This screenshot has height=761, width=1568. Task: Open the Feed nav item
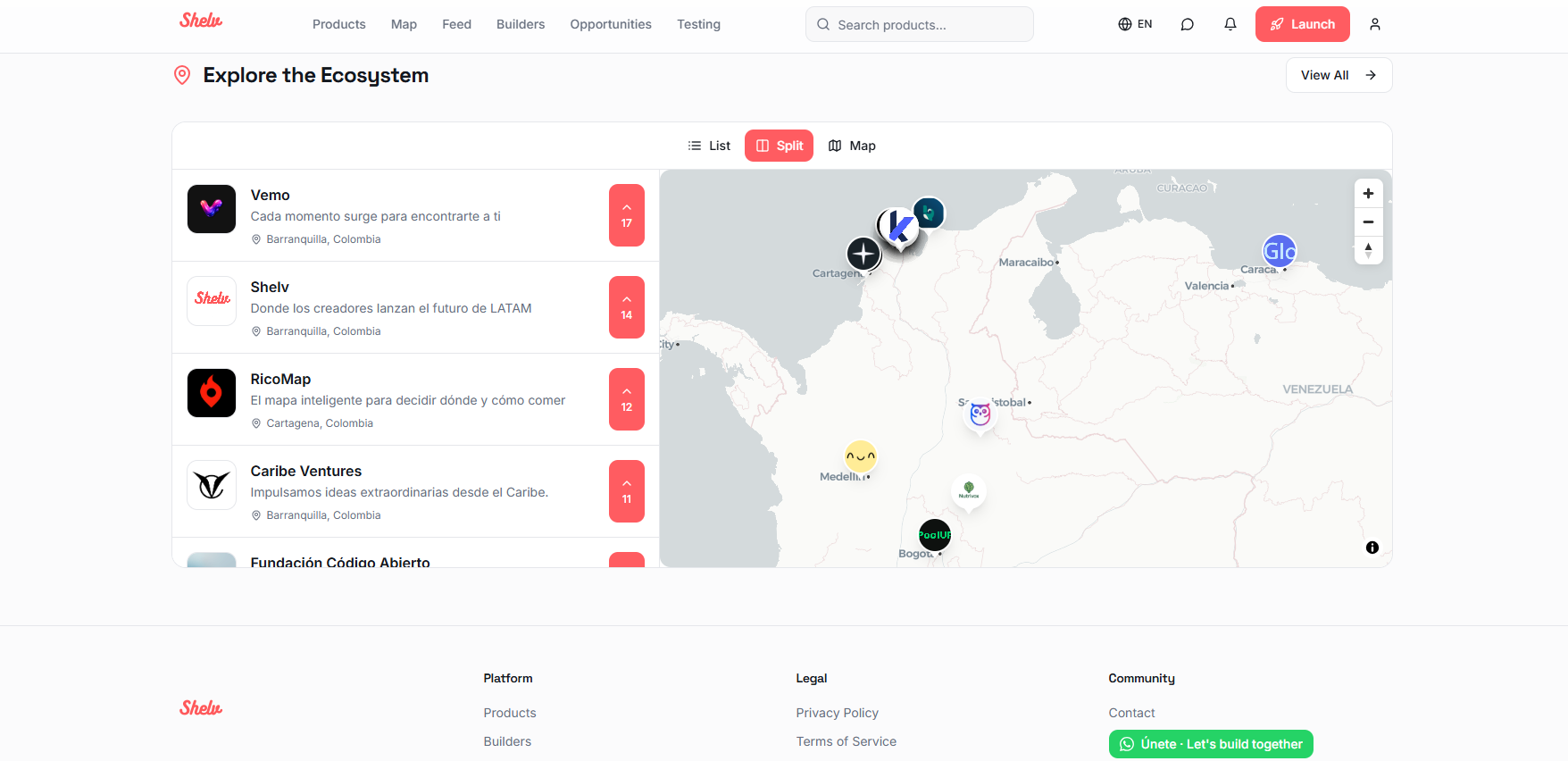pos(456,24)
